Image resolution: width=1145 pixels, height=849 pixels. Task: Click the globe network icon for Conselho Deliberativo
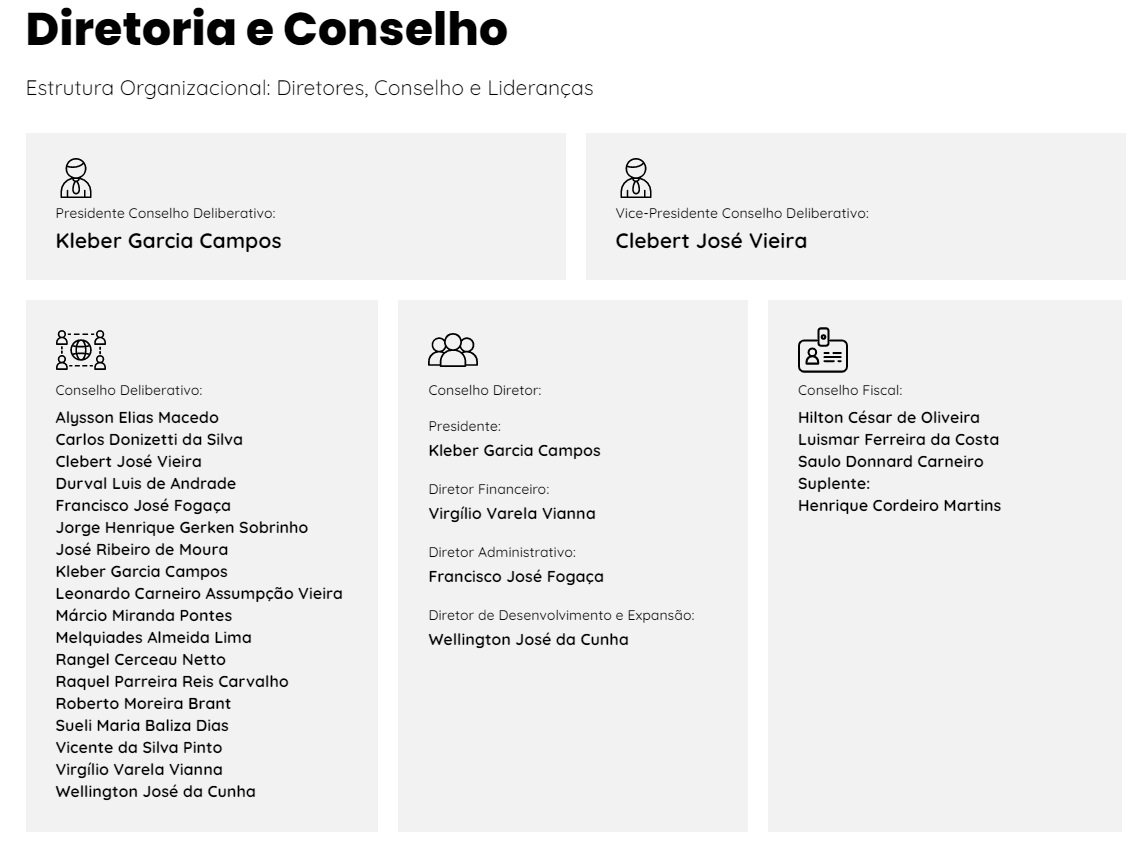(81, 350)
